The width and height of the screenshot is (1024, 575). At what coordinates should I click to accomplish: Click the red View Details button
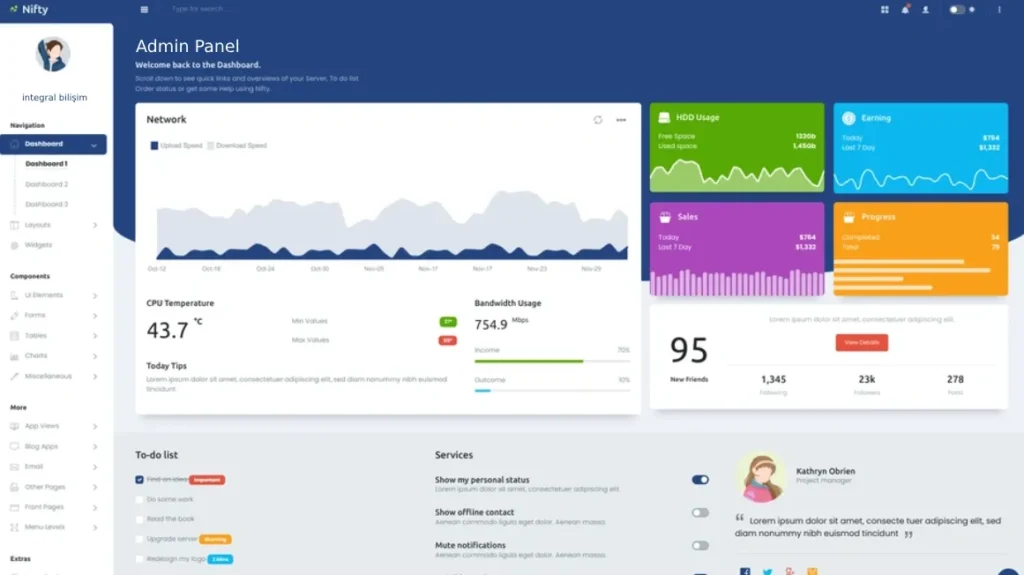click(x=861, y=342)
